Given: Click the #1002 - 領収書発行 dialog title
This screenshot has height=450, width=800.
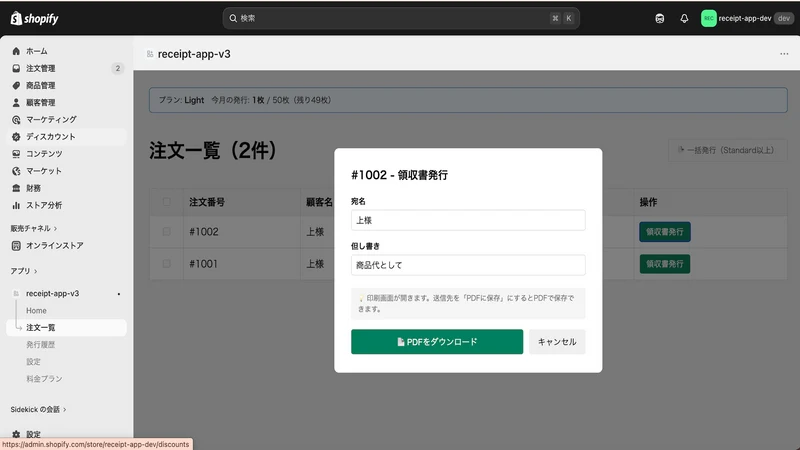Looking at the screenshot, I should [x=399, y=175].
